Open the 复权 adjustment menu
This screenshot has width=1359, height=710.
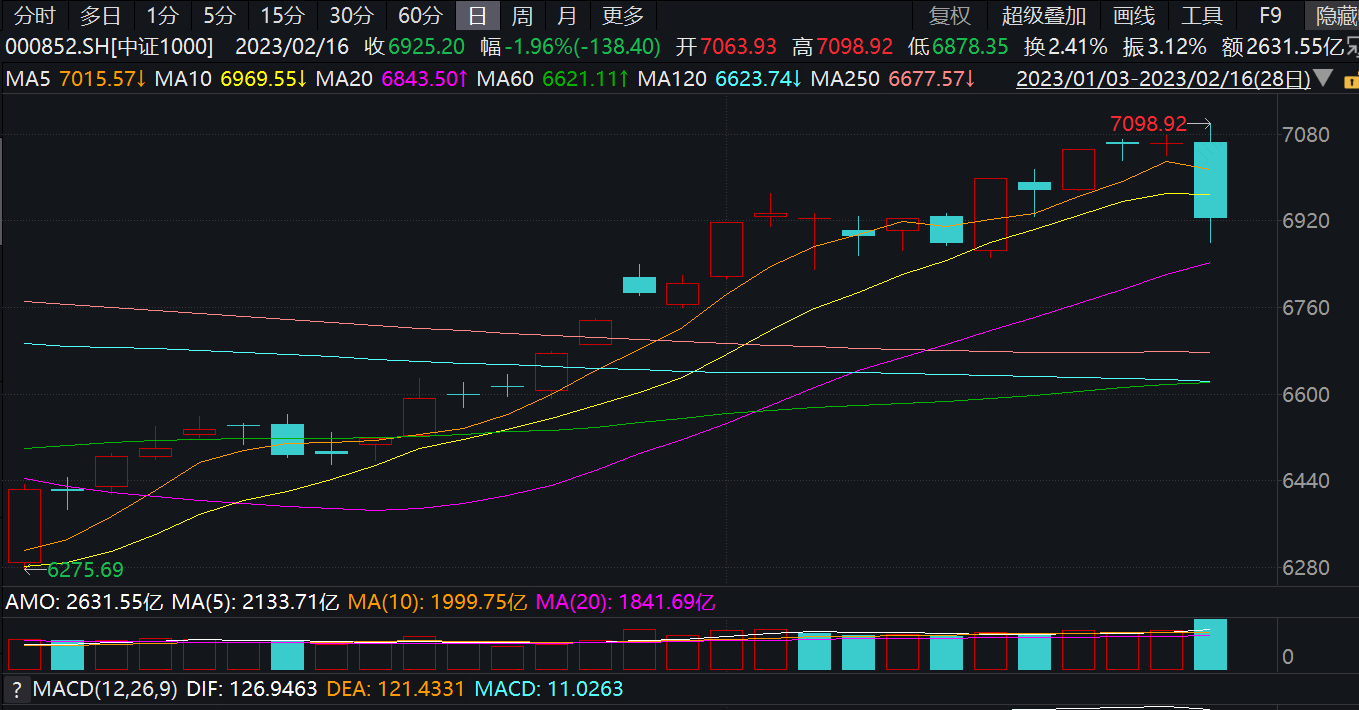pyautogui.click(x=949, y=15)
